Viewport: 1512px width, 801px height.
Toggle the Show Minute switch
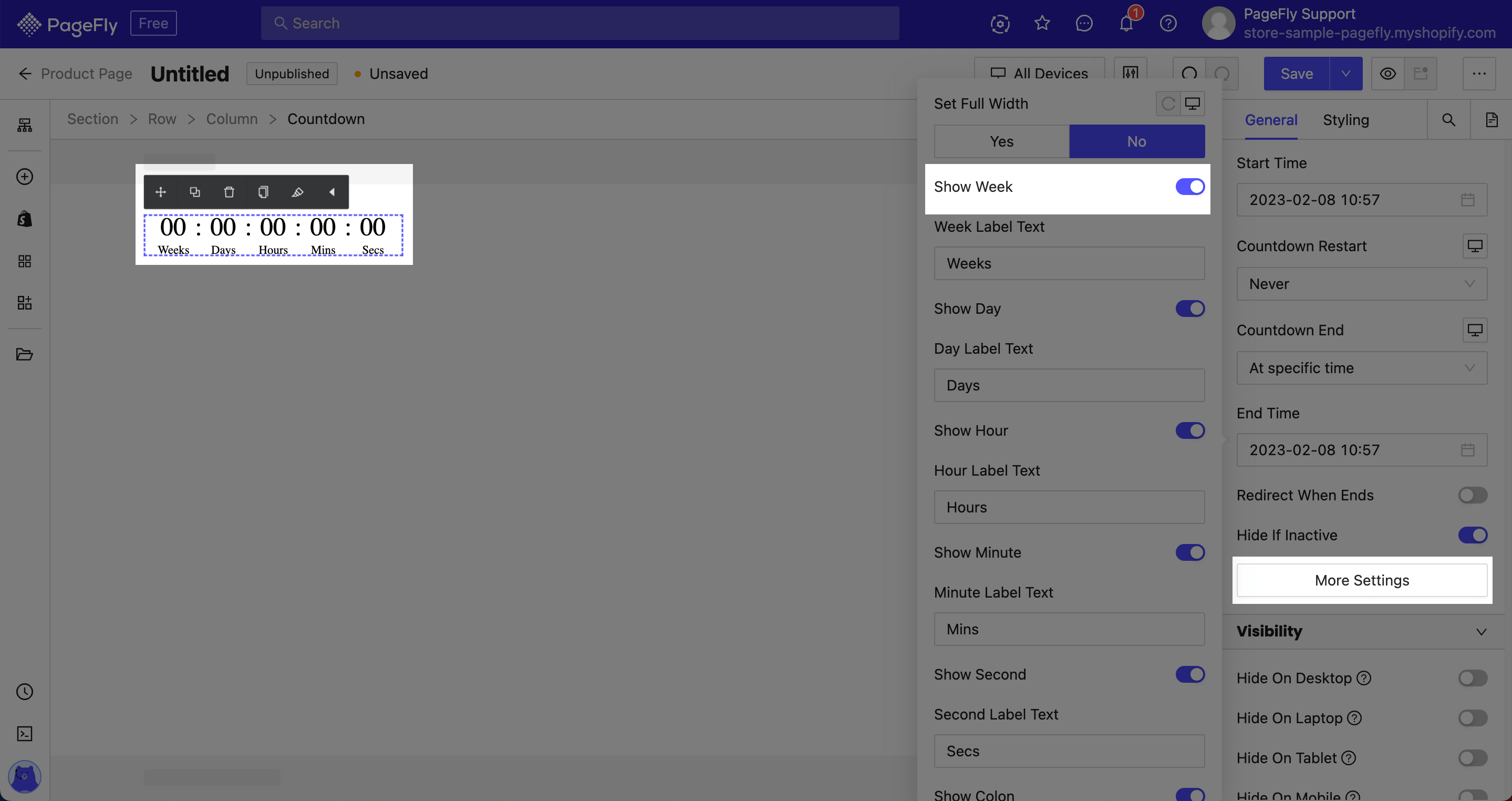pos(1190,552)
